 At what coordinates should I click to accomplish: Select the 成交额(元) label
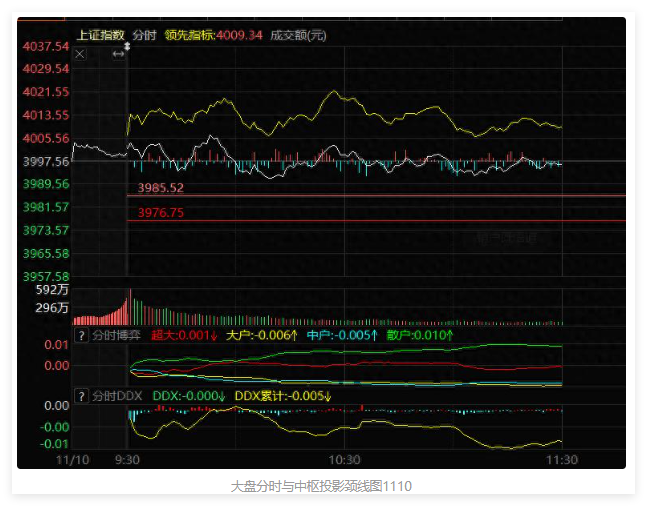(299, 35)
